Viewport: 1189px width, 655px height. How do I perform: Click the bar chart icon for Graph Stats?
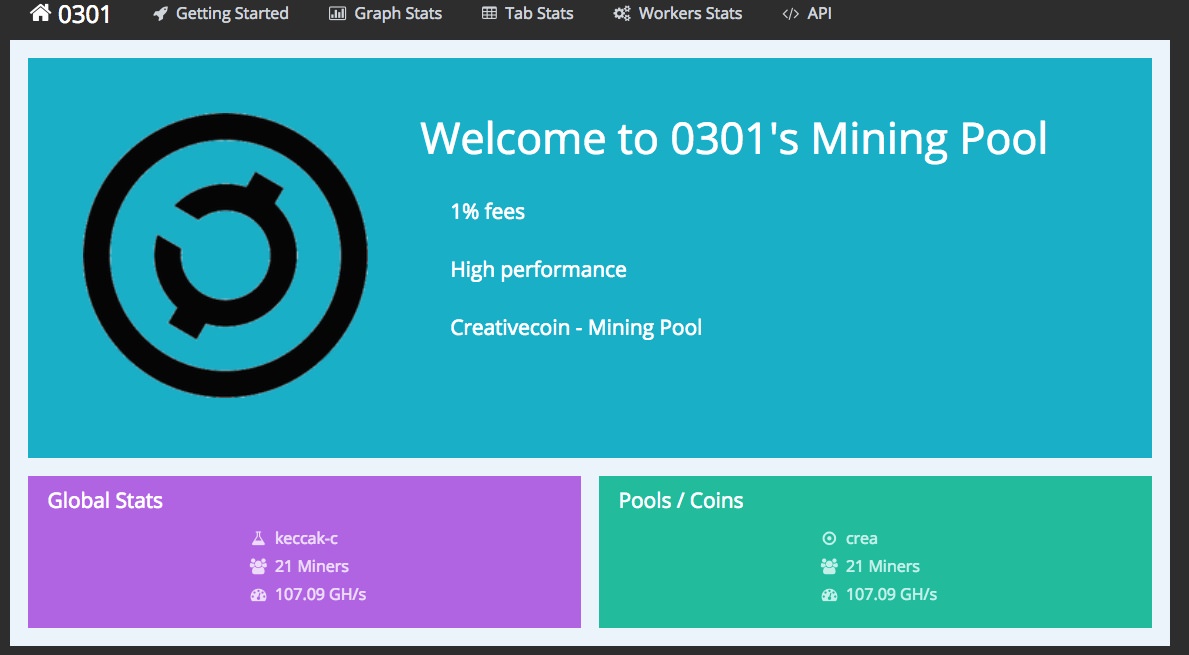point(337,14)
